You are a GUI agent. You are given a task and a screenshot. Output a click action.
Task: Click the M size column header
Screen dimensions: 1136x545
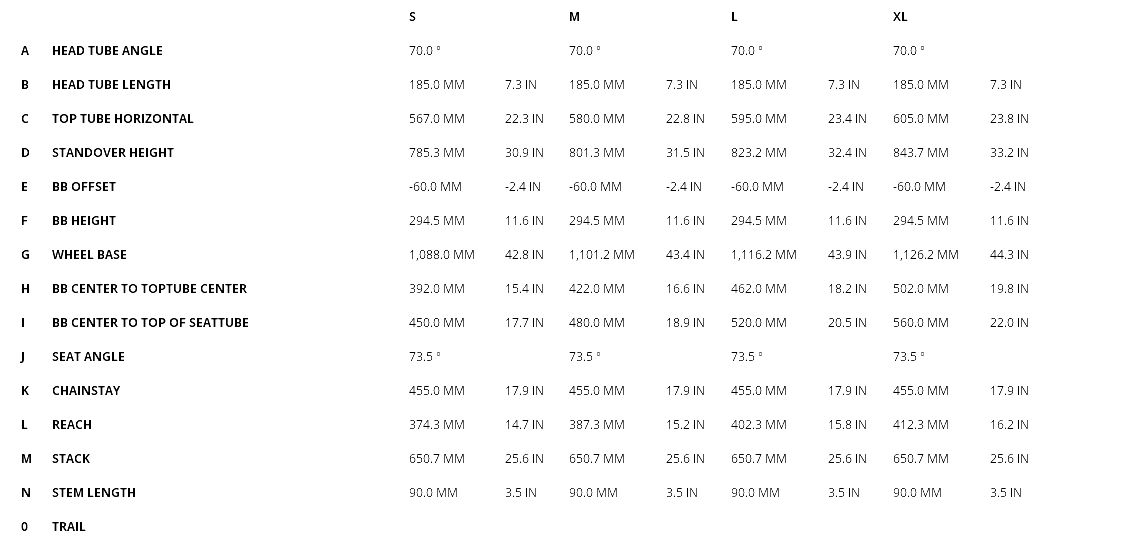[574, 17]
